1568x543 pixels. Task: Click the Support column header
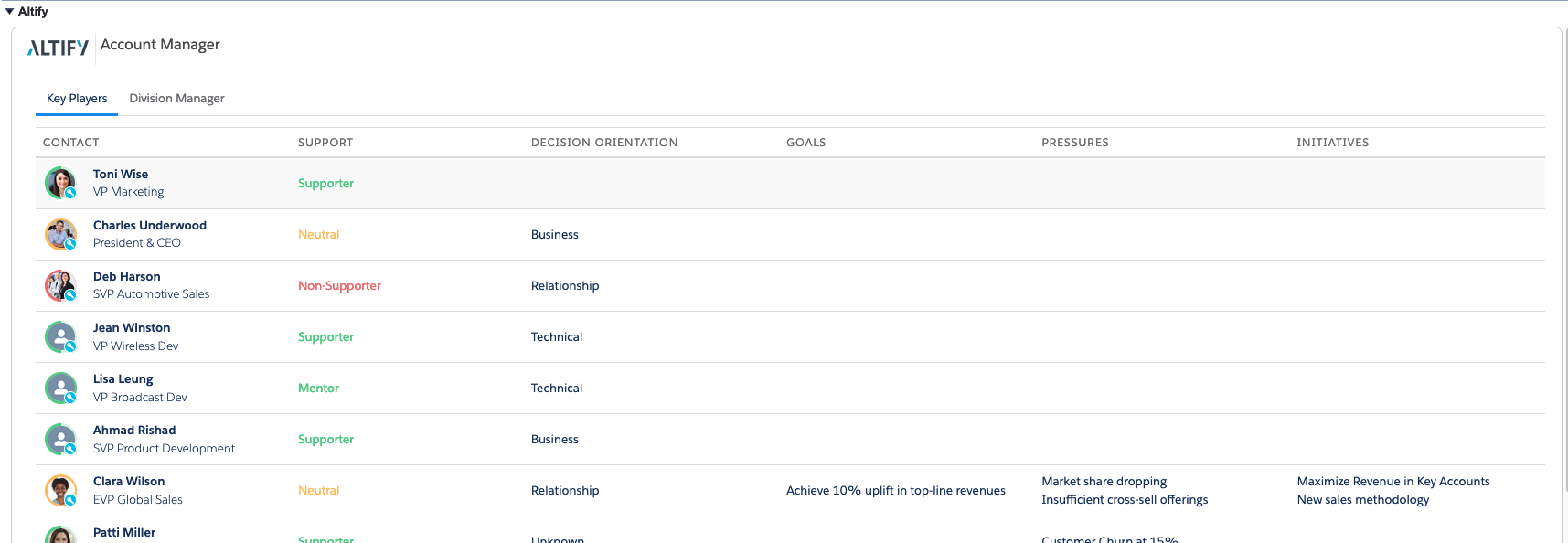tap(325, 143)
